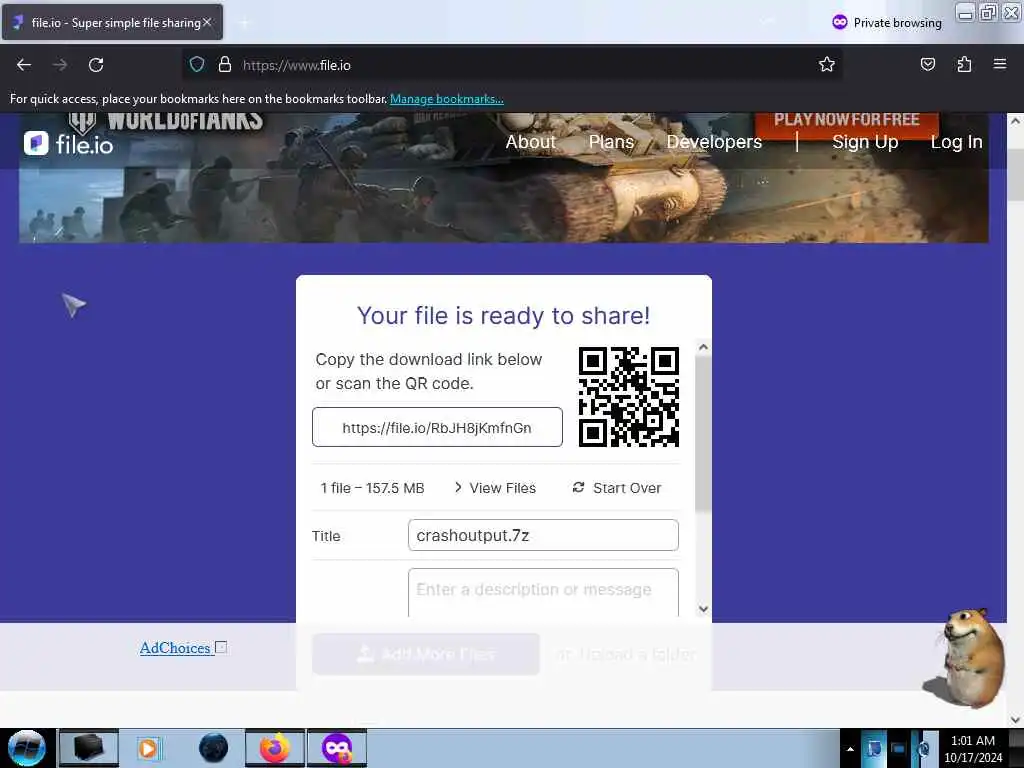
Task: Open the About page
Action: 530,142
